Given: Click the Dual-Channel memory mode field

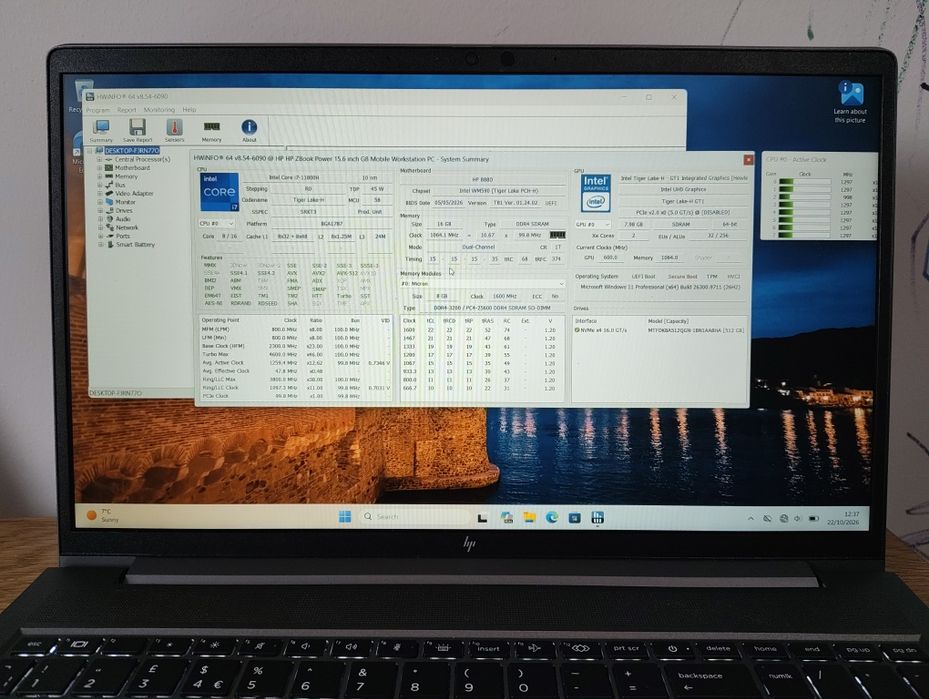Looking at the screenshot, I should pos(478,246).
